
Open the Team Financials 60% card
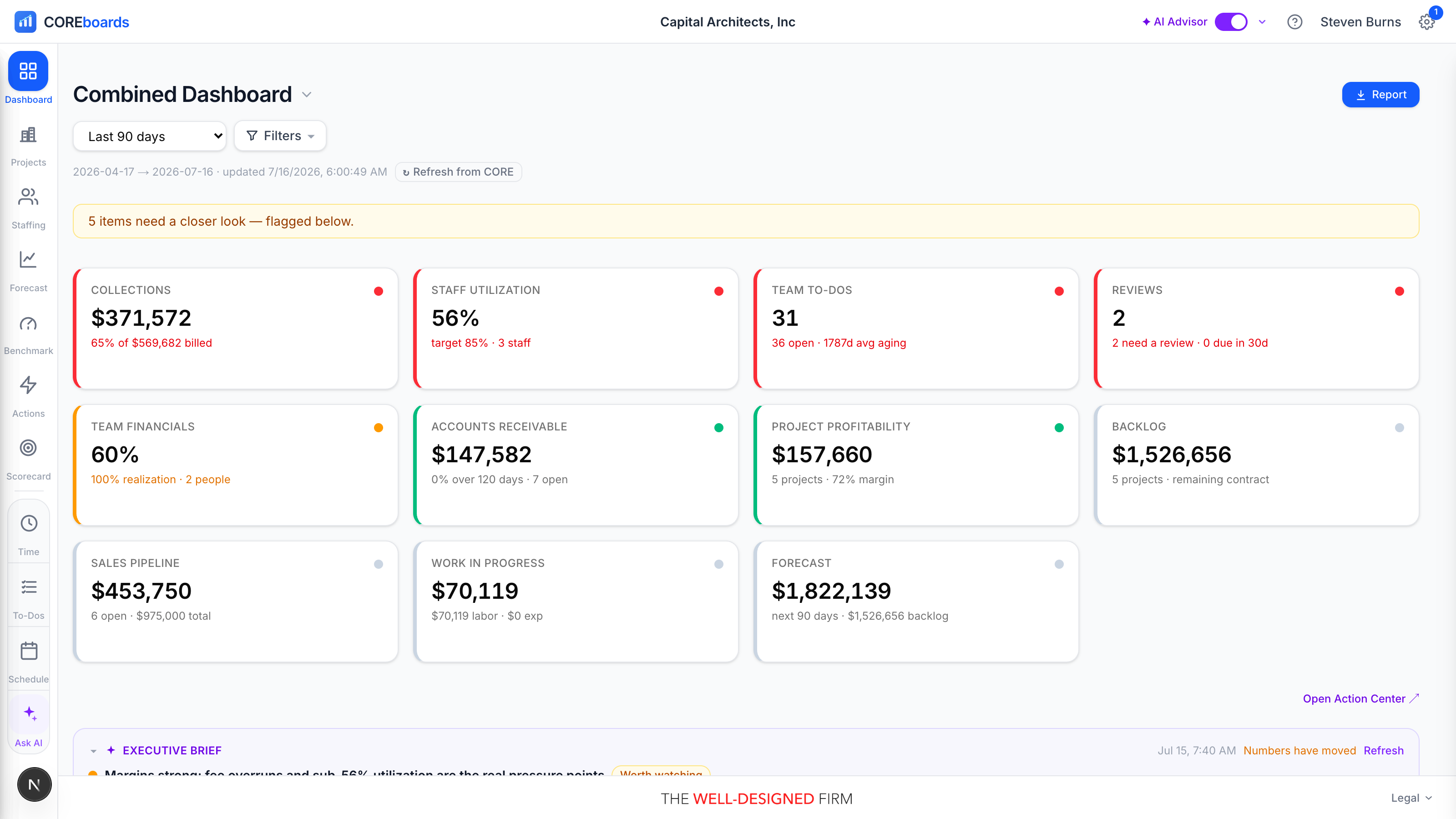coord(236,465)
